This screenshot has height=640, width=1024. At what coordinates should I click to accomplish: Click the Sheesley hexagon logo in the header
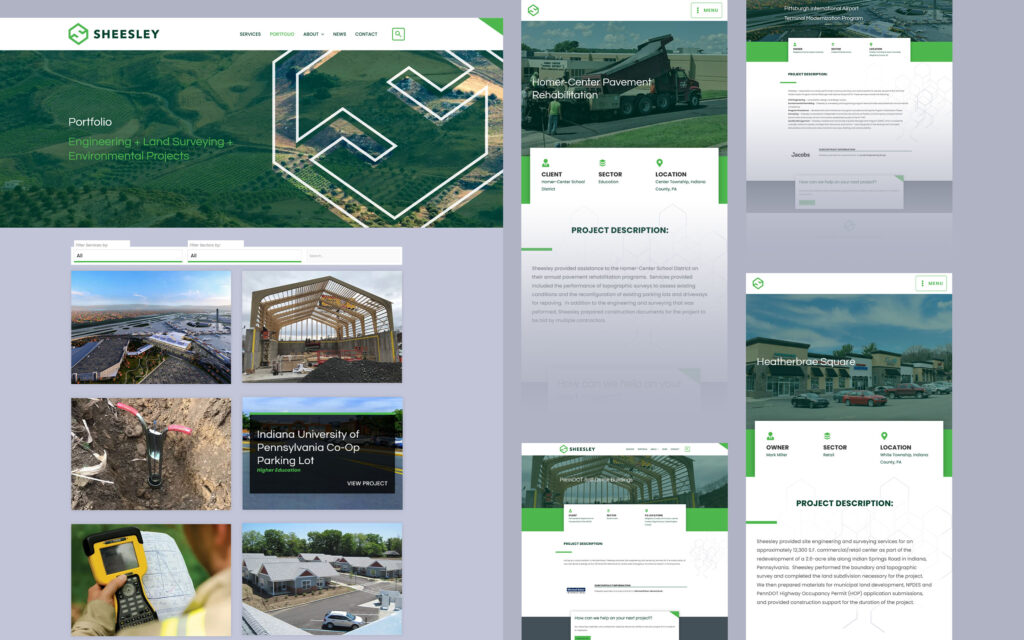[80, 32]
